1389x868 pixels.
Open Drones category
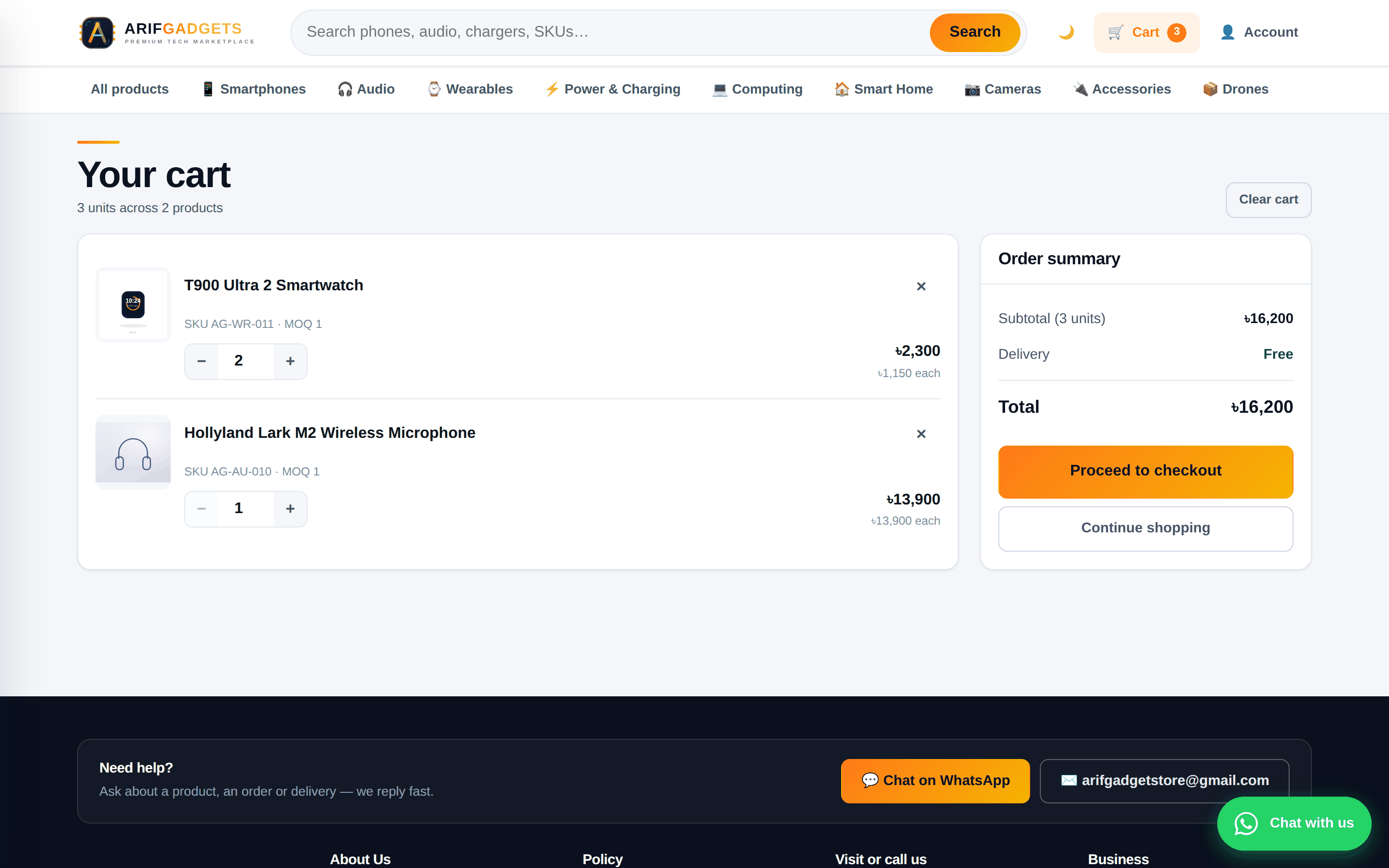1236,89
